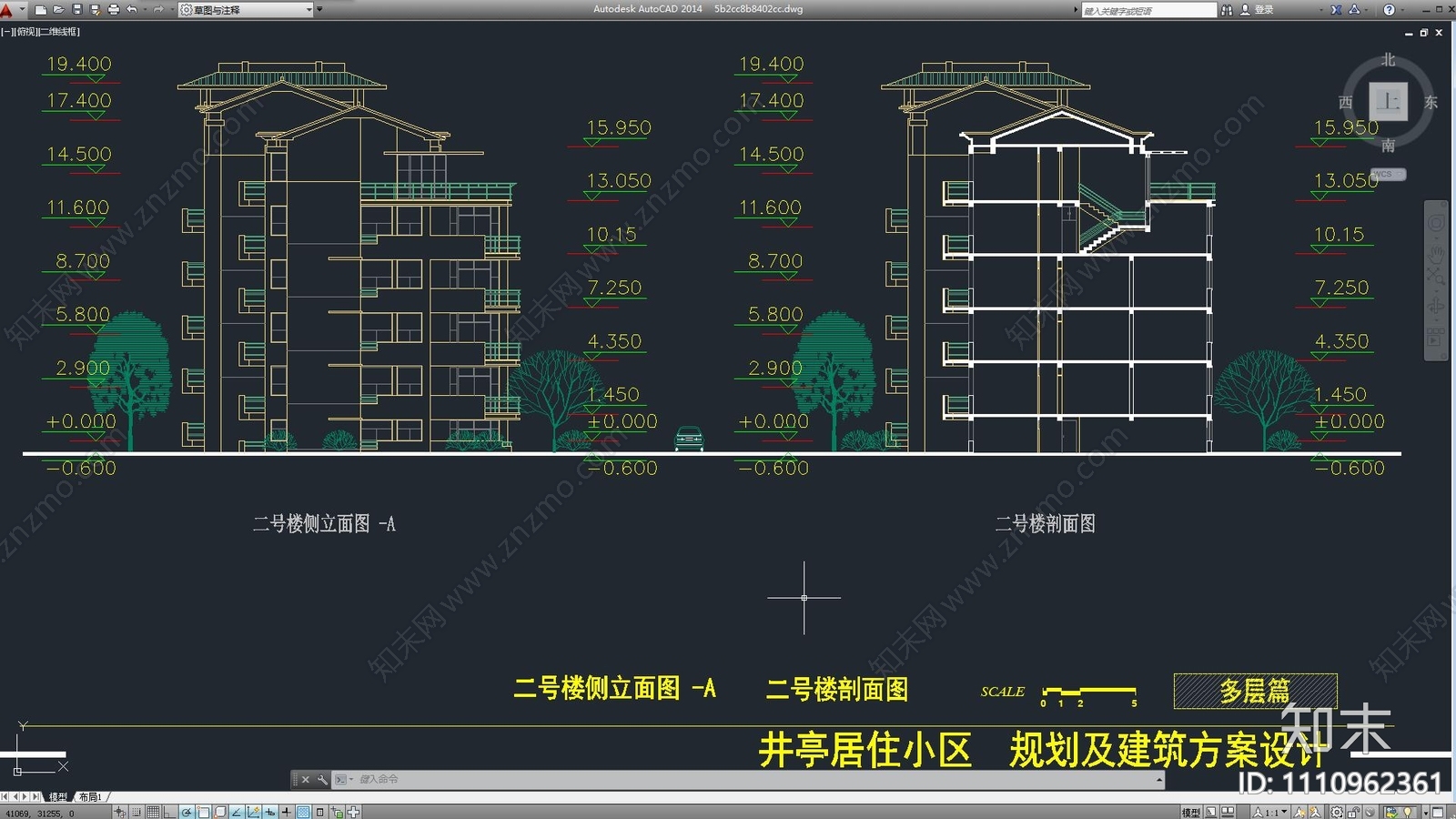Open the Autodesk Exchange Apps X icon

pos(1336,10)
